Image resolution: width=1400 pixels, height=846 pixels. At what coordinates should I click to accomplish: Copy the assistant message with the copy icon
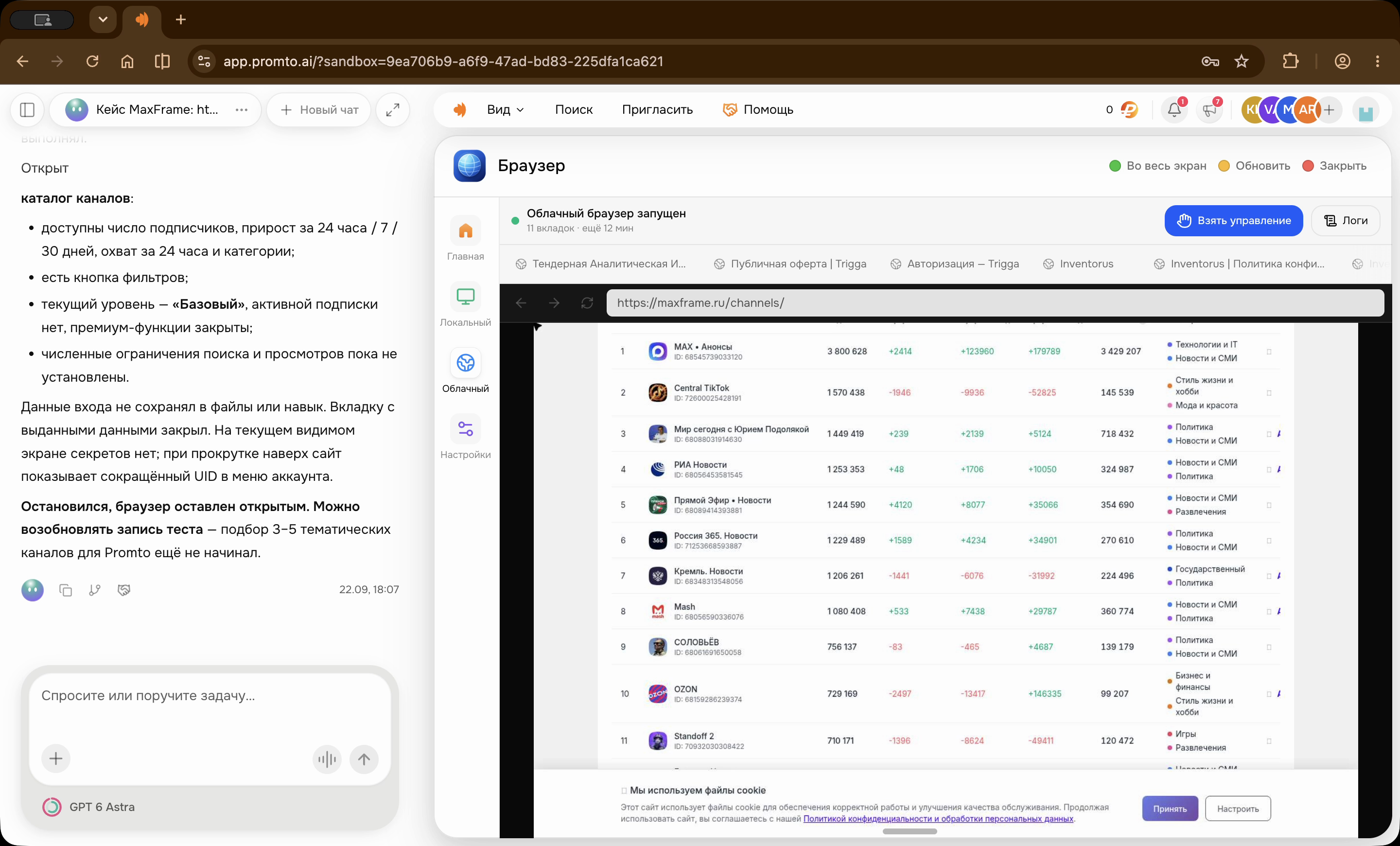[x=65, y=590]
